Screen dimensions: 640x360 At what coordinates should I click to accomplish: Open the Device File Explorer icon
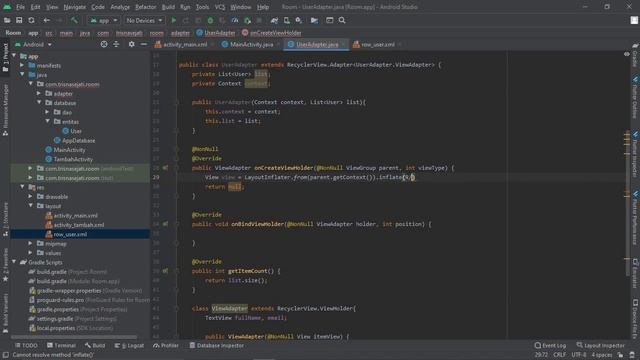point(635,318)
